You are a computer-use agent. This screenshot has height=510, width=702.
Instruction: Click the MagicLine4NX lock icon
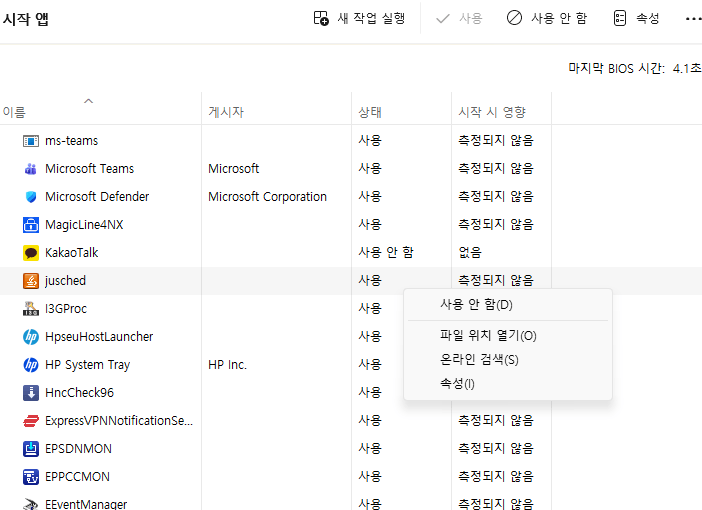click(x=30, y=225)
